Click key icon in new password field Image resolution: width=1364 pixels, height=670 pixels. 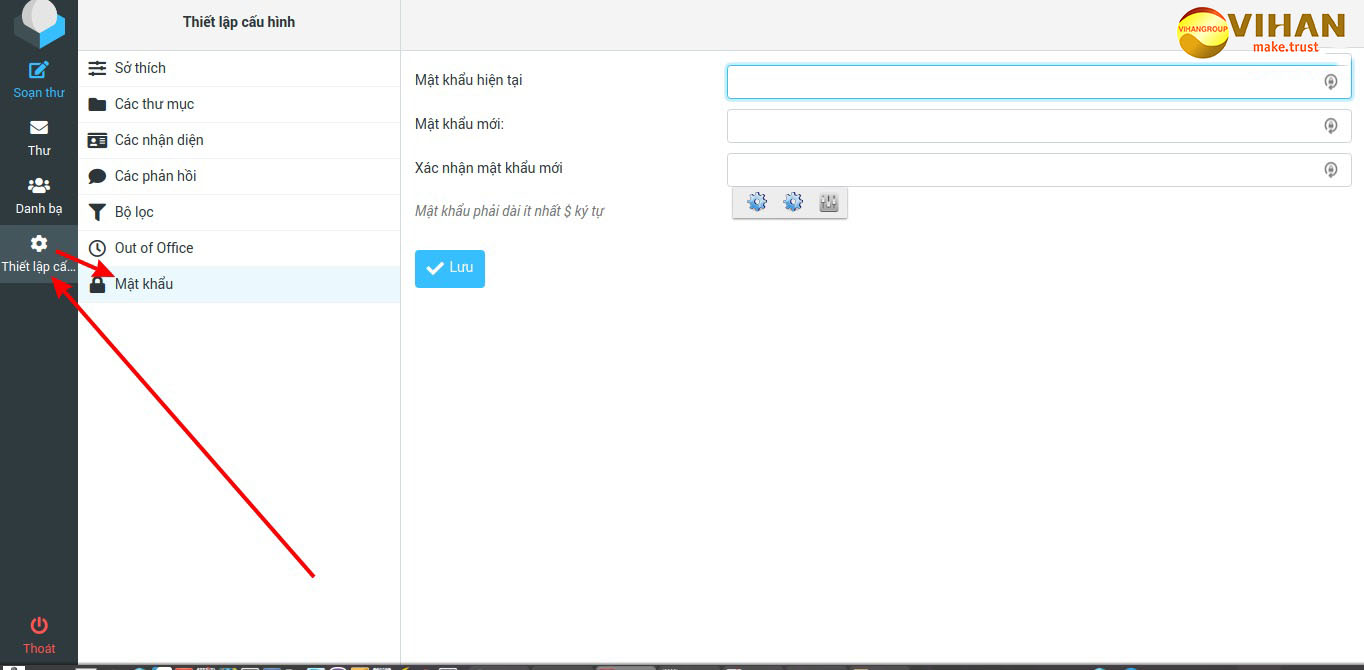pos(1330,126)
